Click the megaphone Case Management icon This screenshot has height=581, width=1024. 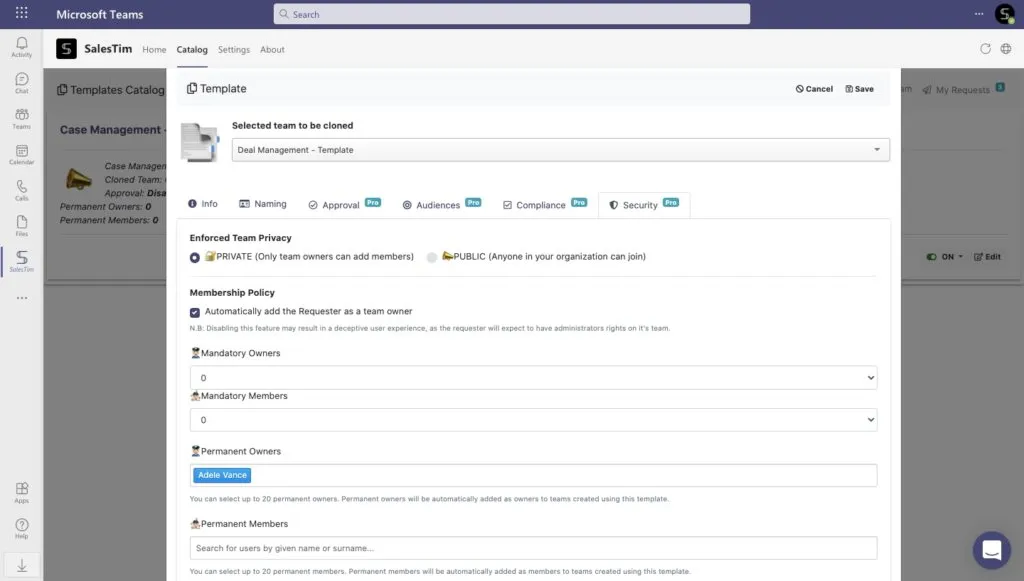[x=78, y=179]
